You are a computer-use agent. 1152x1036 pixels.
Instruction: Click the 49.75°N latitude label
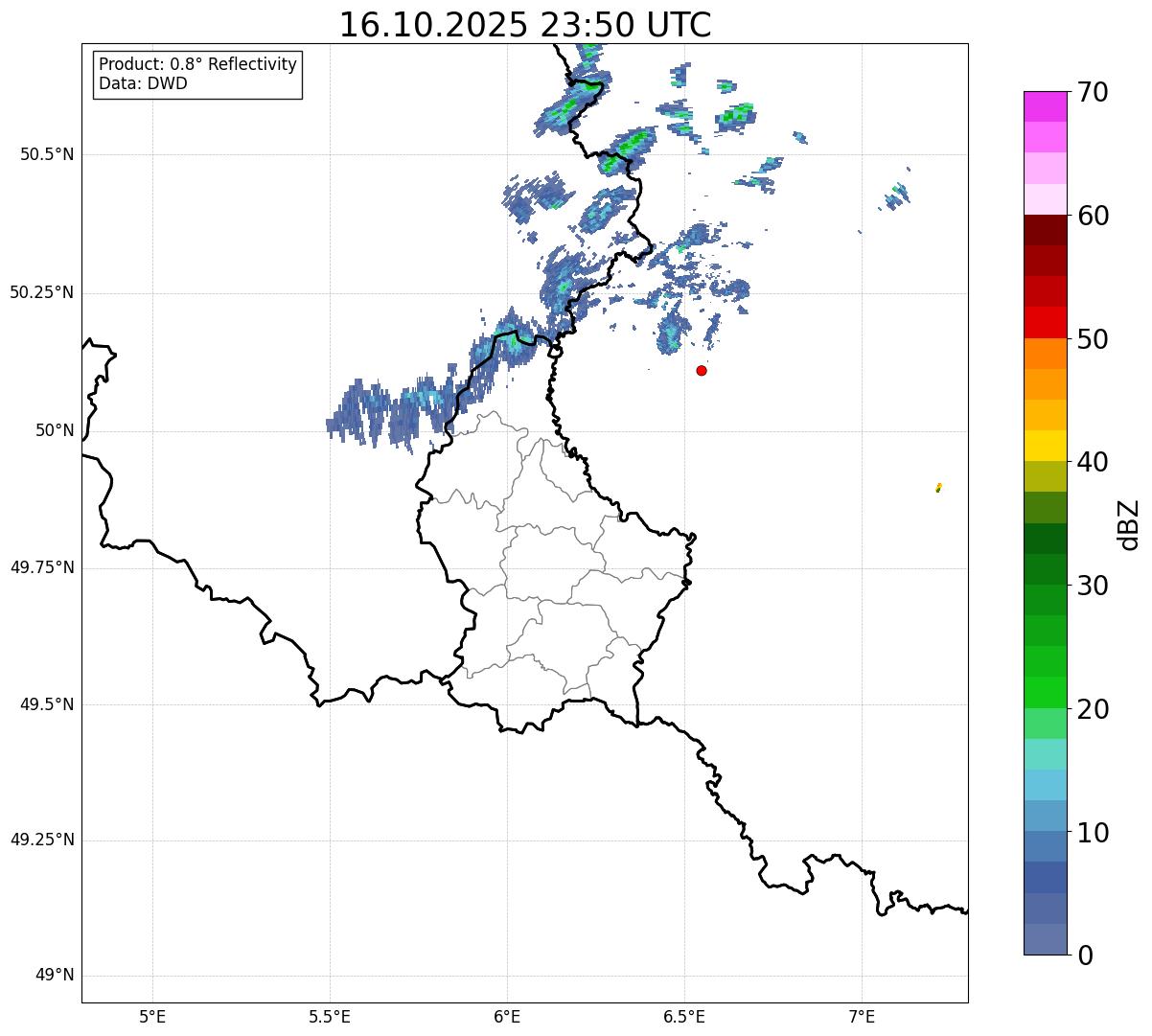click(x=42, y=567)
